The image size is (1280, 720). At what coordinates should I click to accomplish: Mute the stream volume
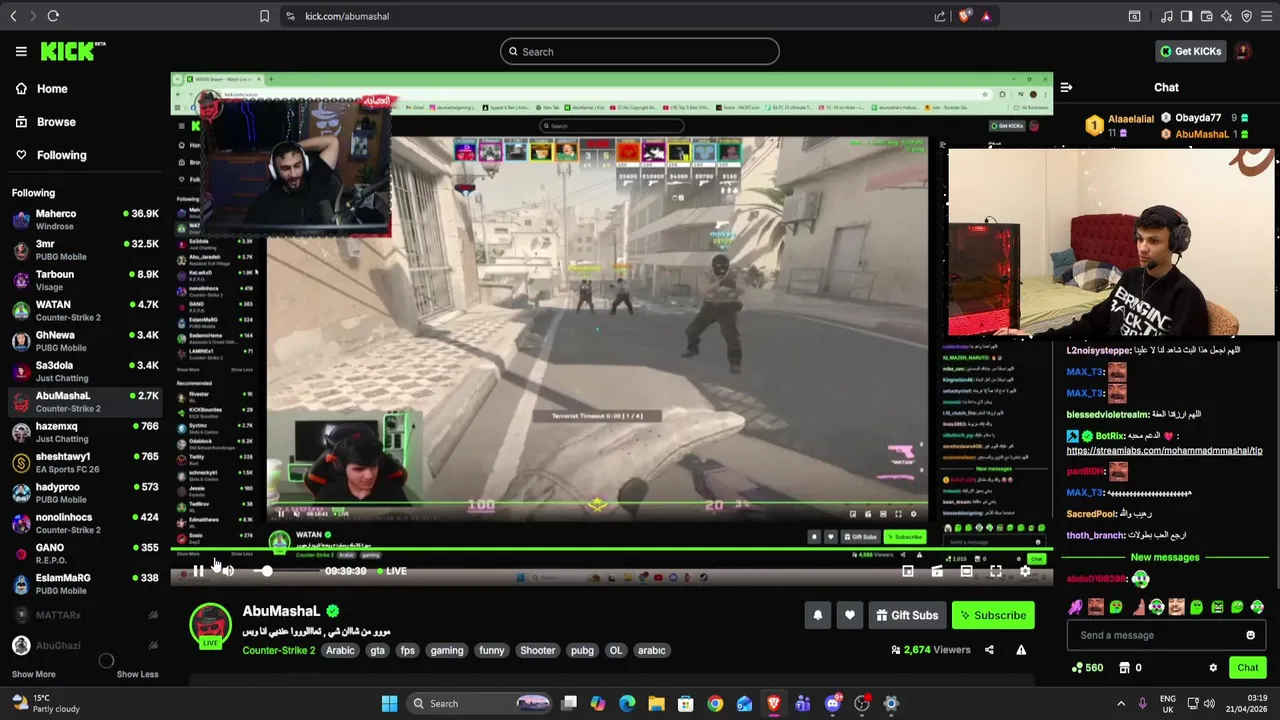pyautogui.click(x=228, y=571)
